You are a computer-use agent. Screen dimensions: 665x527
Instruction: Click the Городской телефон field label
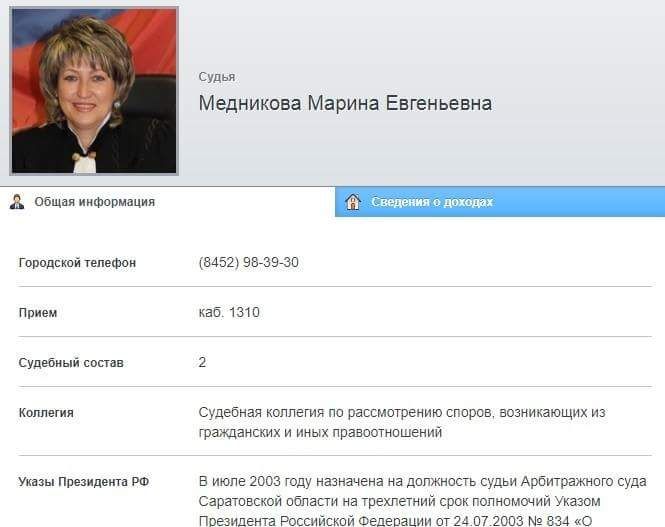77,263
